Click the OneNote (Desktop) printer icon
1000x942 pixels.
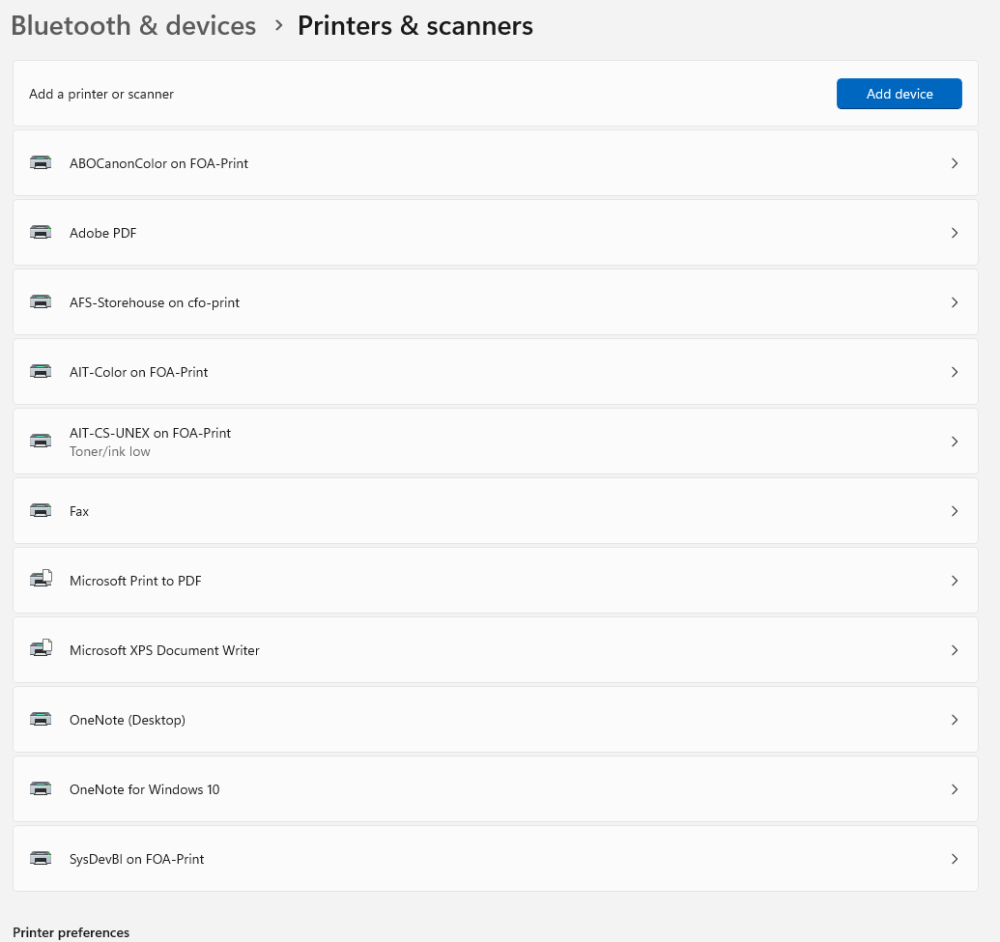coord(41,720)
